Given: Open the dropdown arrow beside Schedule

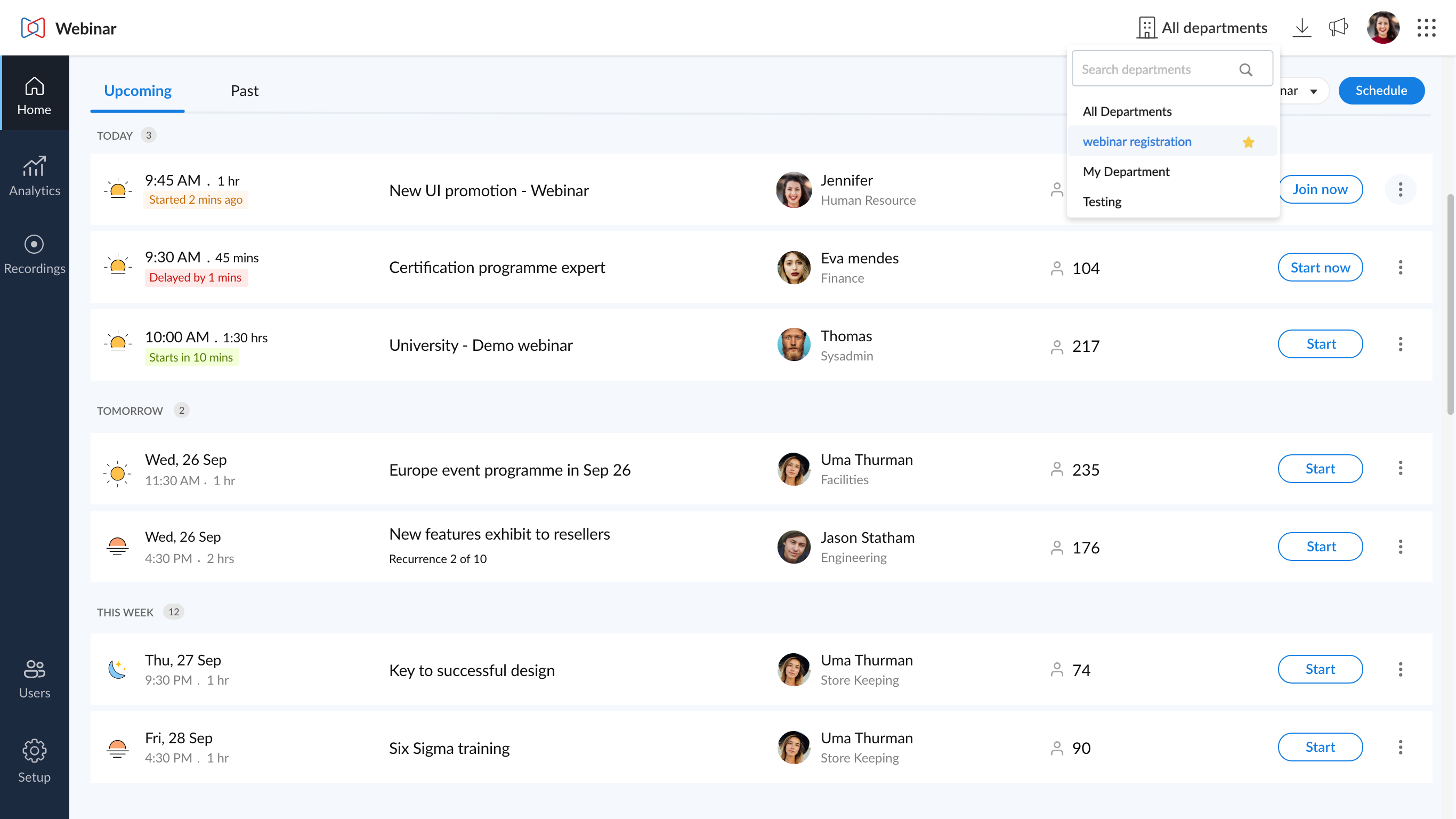Looking at the screenshot, I should (x=1313, y=91).
